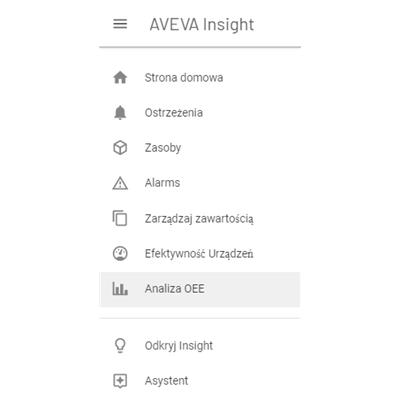Click the gauge icon for Efektywność Urządzeń

coord(120,253)
